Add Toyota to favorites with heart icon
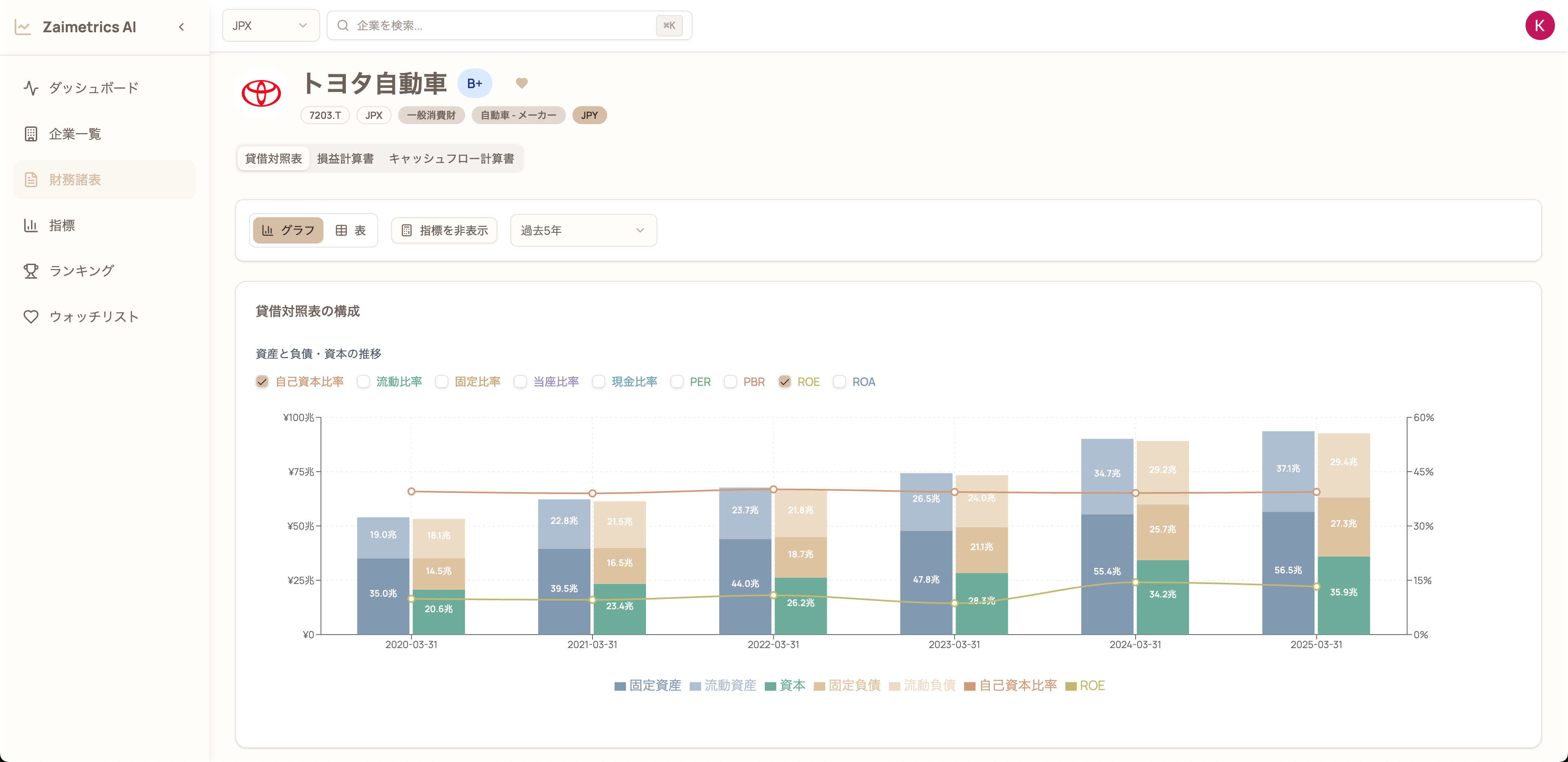1568x762 pixels. pyautogui.click(x=522, y=83)
